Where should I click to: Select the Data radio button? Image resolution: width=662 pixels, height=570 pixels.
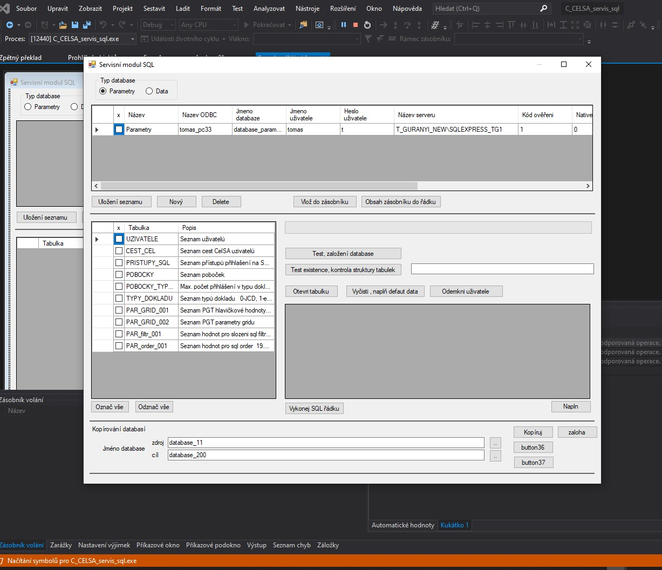click(x=149, y=91)
